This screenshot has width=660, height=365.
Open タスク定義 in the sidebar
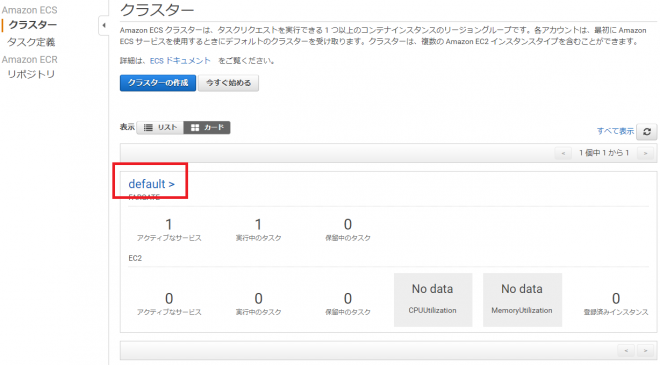pyautogui.click(x=31, y=42)
